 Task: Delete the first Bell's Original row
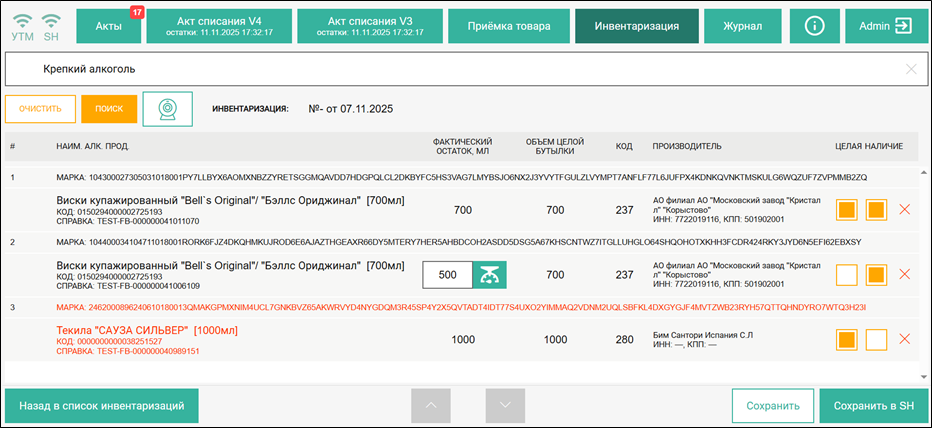click(x=905, y=209)
